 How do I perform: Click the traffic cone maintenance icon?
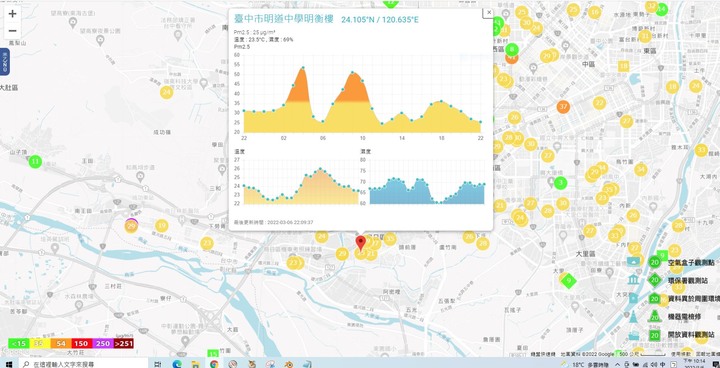[634, 317]
